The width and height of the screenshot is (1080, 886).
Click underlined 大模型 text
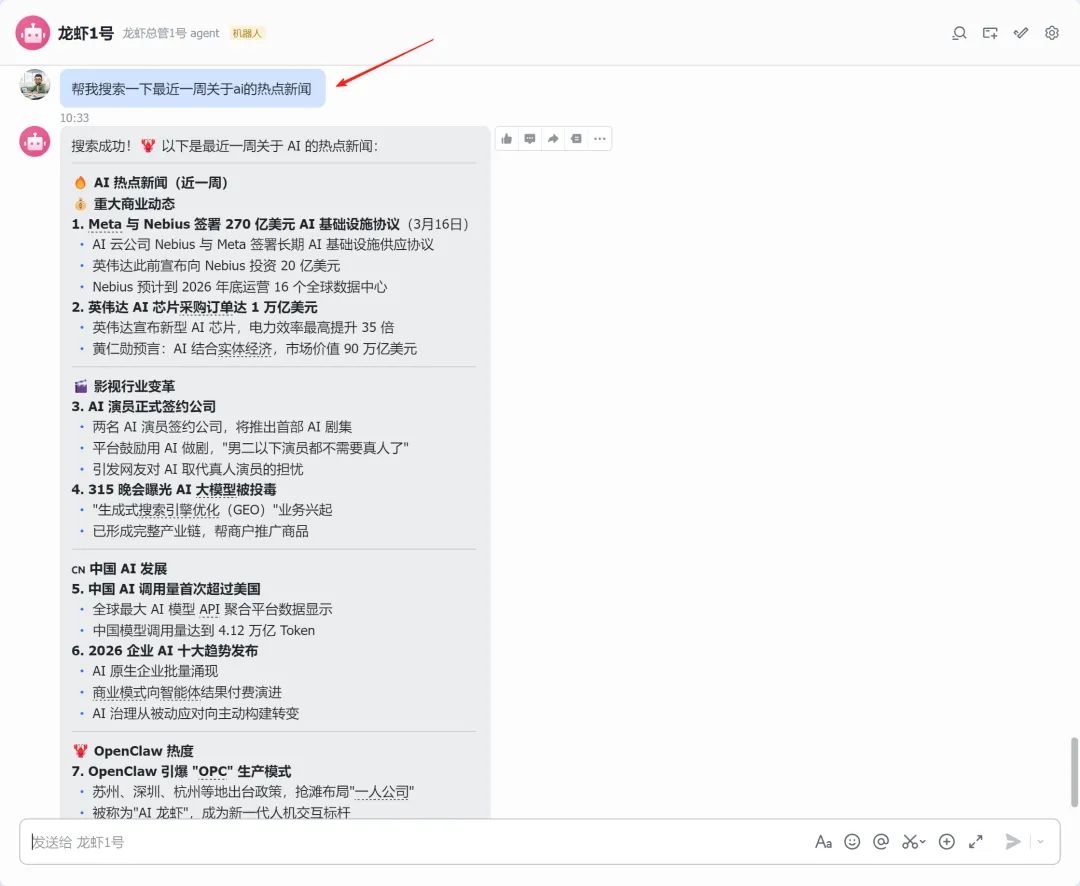(x=217, y=489)
